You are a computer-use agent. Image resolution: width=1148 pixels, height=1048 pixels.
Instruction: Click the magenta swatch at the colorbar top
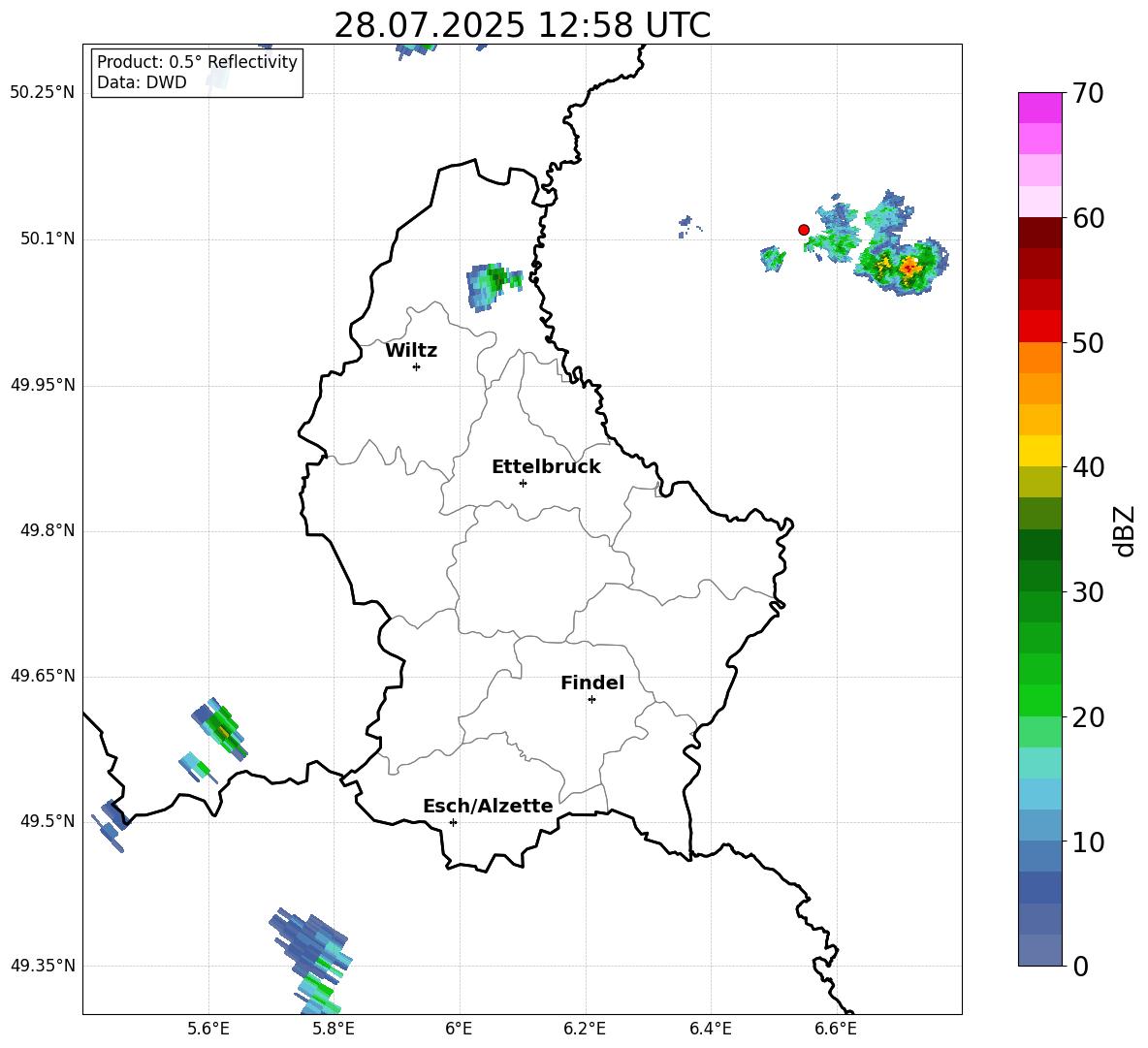pyautogui.click(x=1039, y=108)
